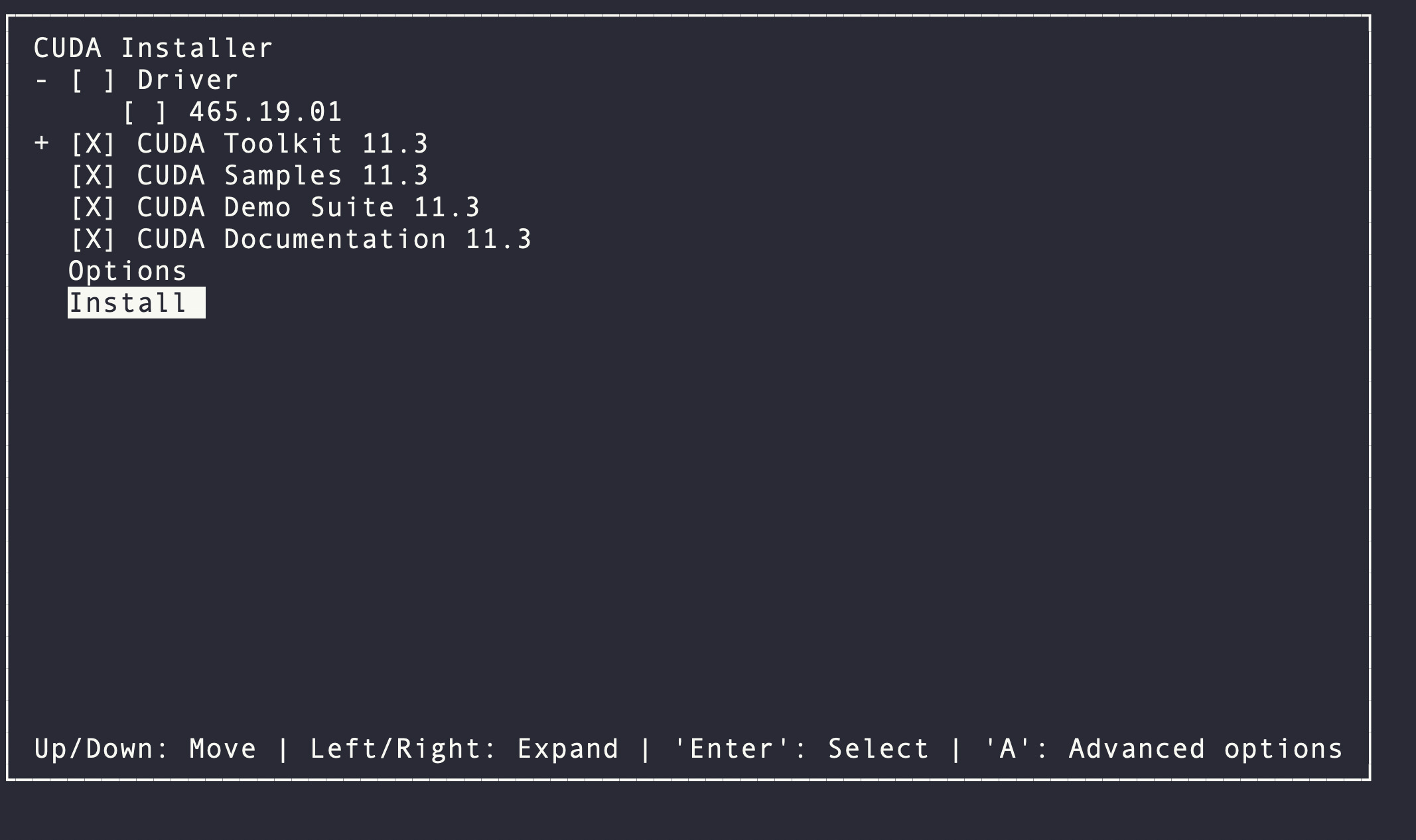
Task: Open the Options entry
Action: click(126, 271)
